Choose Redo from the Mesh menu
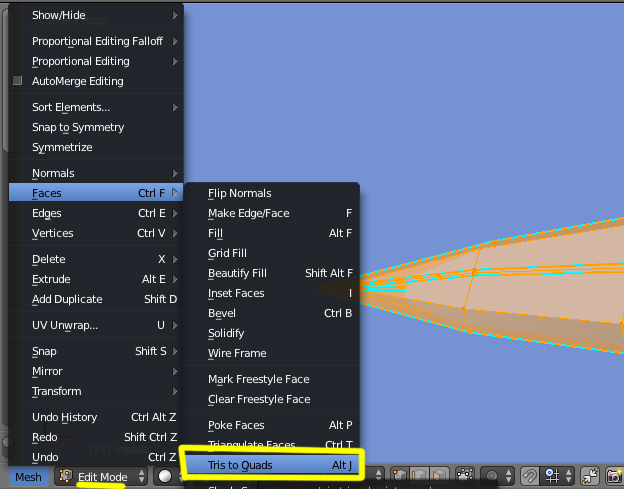Screen dimensions: 624x489 96,437
